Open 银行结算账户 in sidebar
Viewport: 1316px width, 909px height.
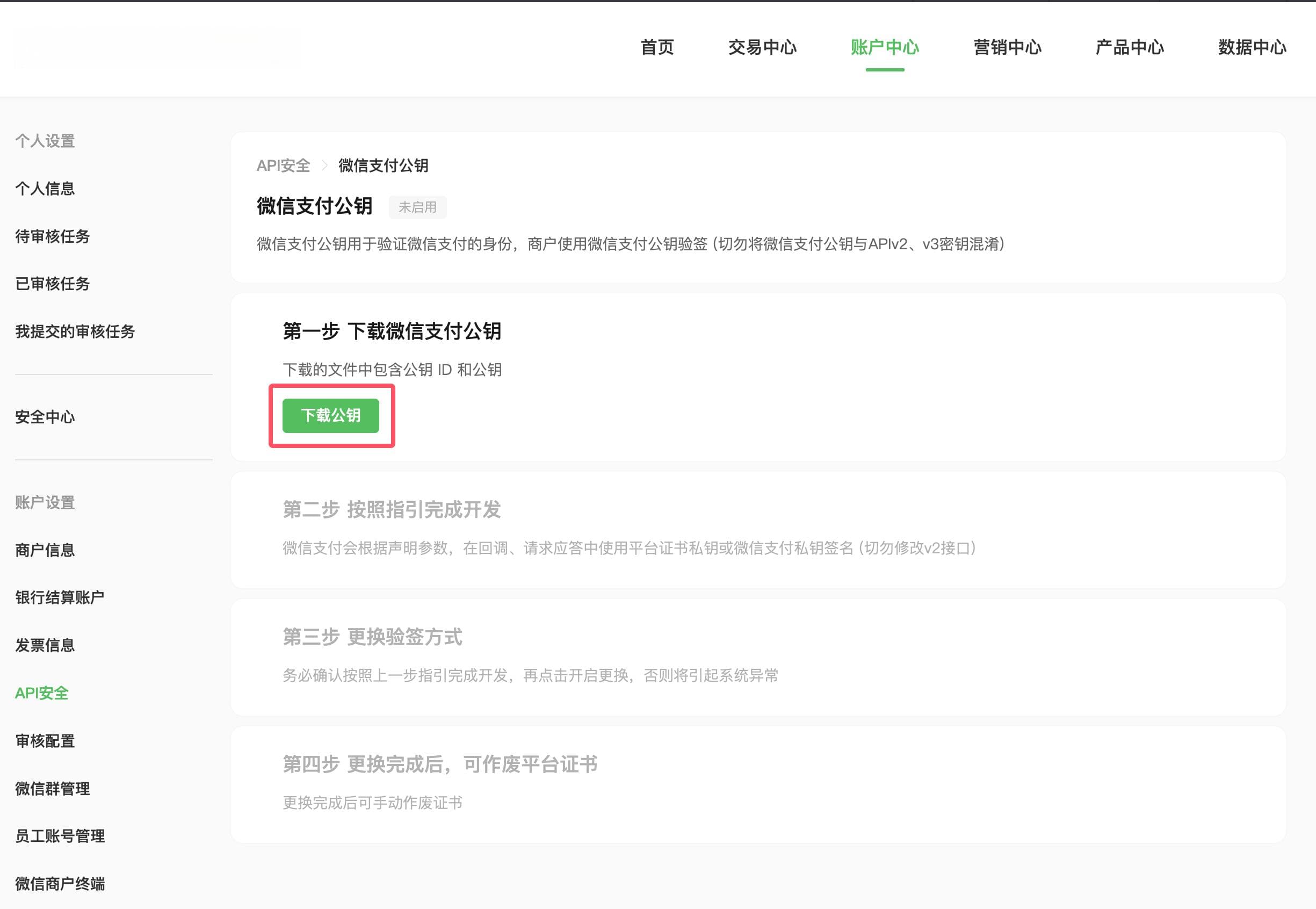pyautogui.click(x=60, y=597)
